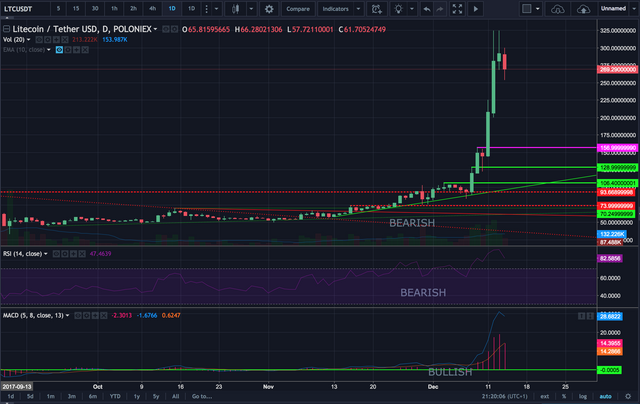Create an alert with alarm clock icon
The height and width of the screenshot is (404, 640).
(377, 9)
